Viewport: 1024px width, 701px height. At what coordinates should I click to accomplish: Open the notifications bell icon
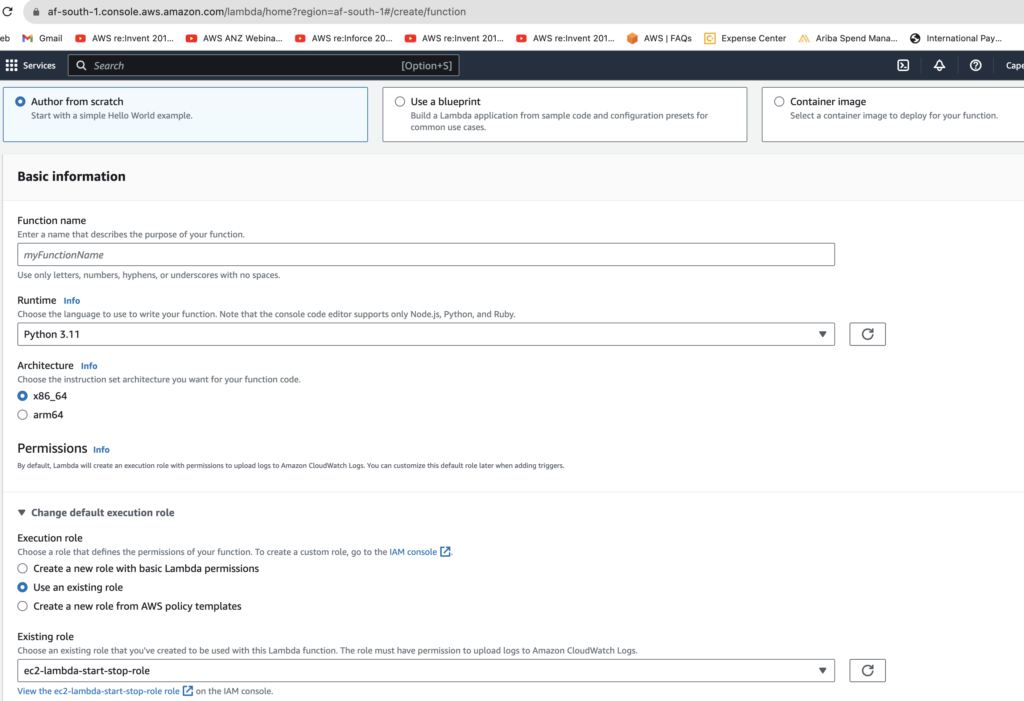[x=939, y=65]
